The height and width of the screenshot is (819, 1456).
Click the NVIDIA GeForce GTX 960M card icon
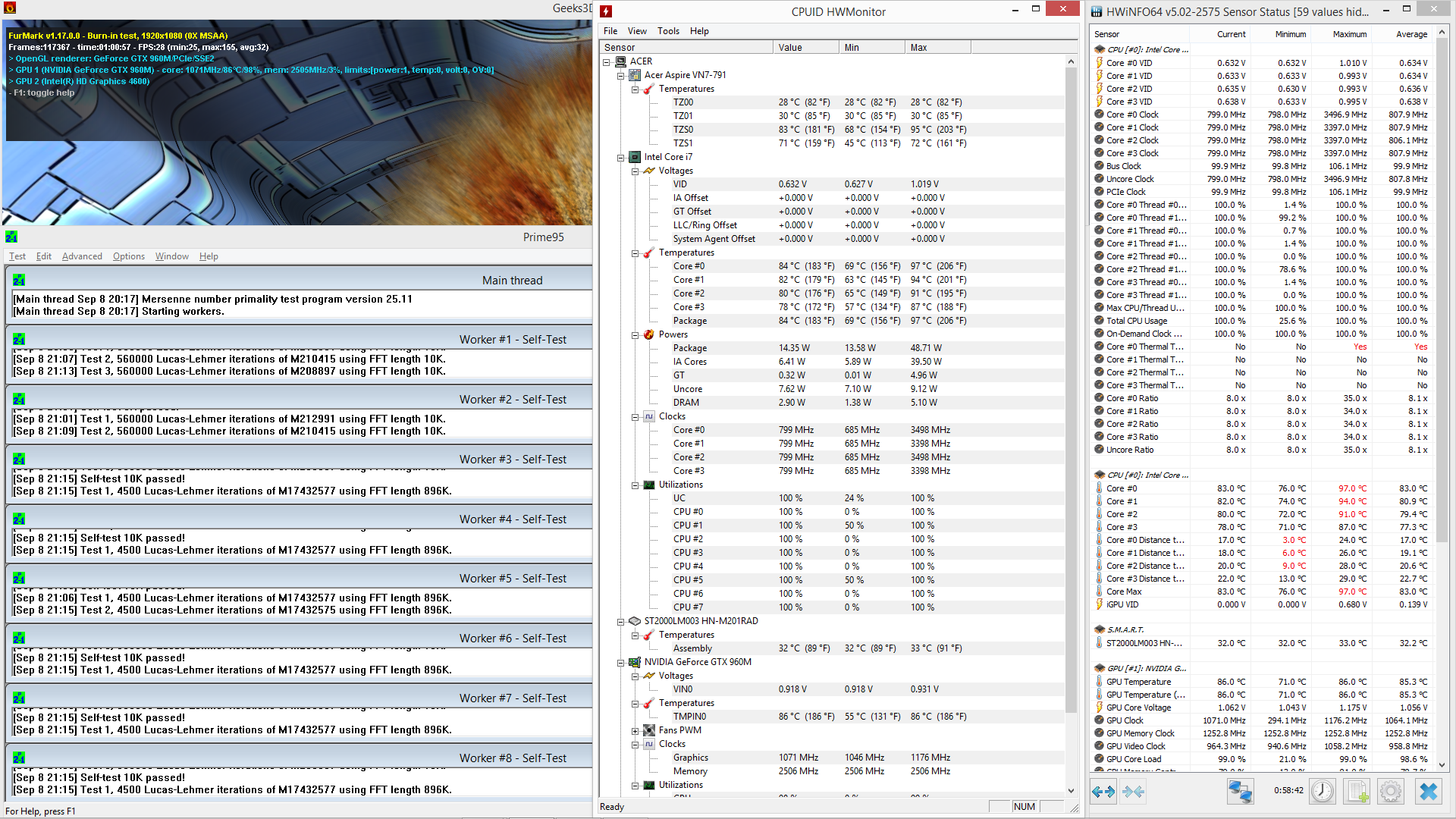(x=635, y=662)
